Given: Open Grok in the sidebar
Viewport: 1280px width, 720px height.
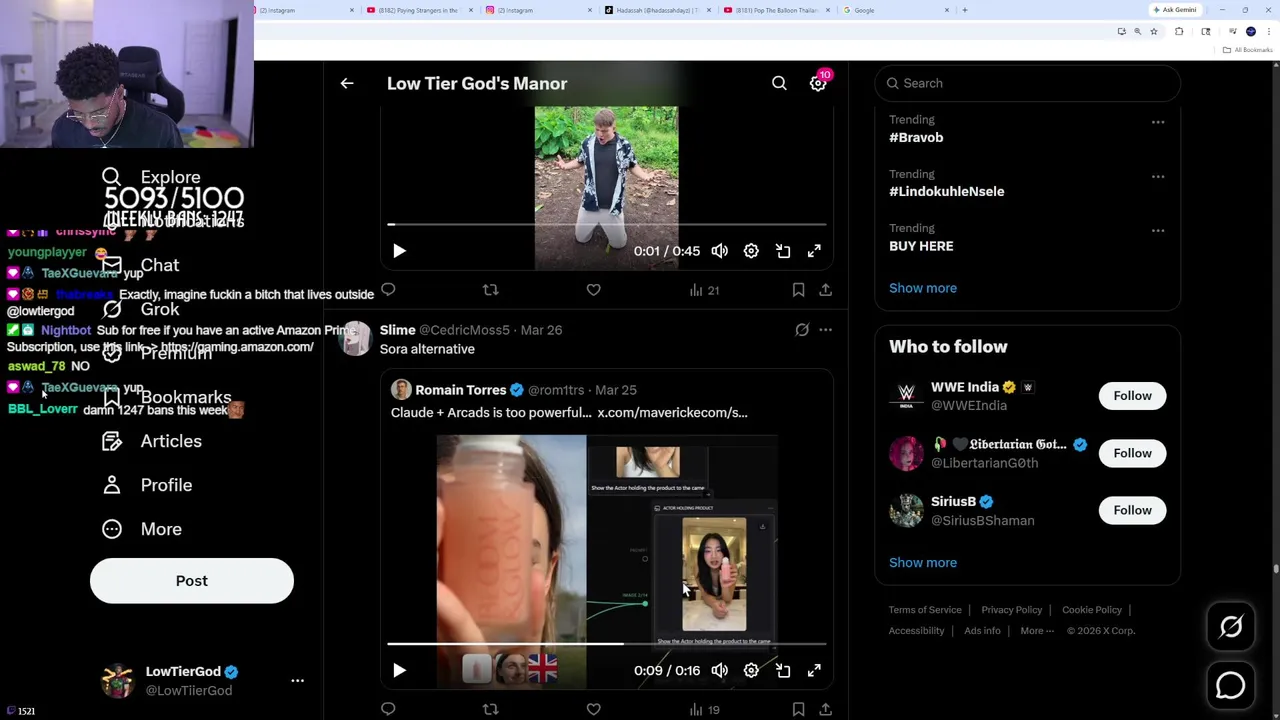Looking at the screenshot, I should pos(140,310).
